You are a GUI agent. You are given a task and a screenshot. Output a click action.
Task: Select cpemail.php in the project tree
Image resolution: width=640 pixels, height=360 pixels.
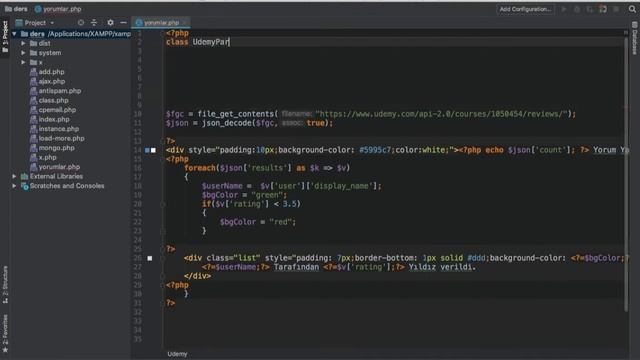point(57,110)
